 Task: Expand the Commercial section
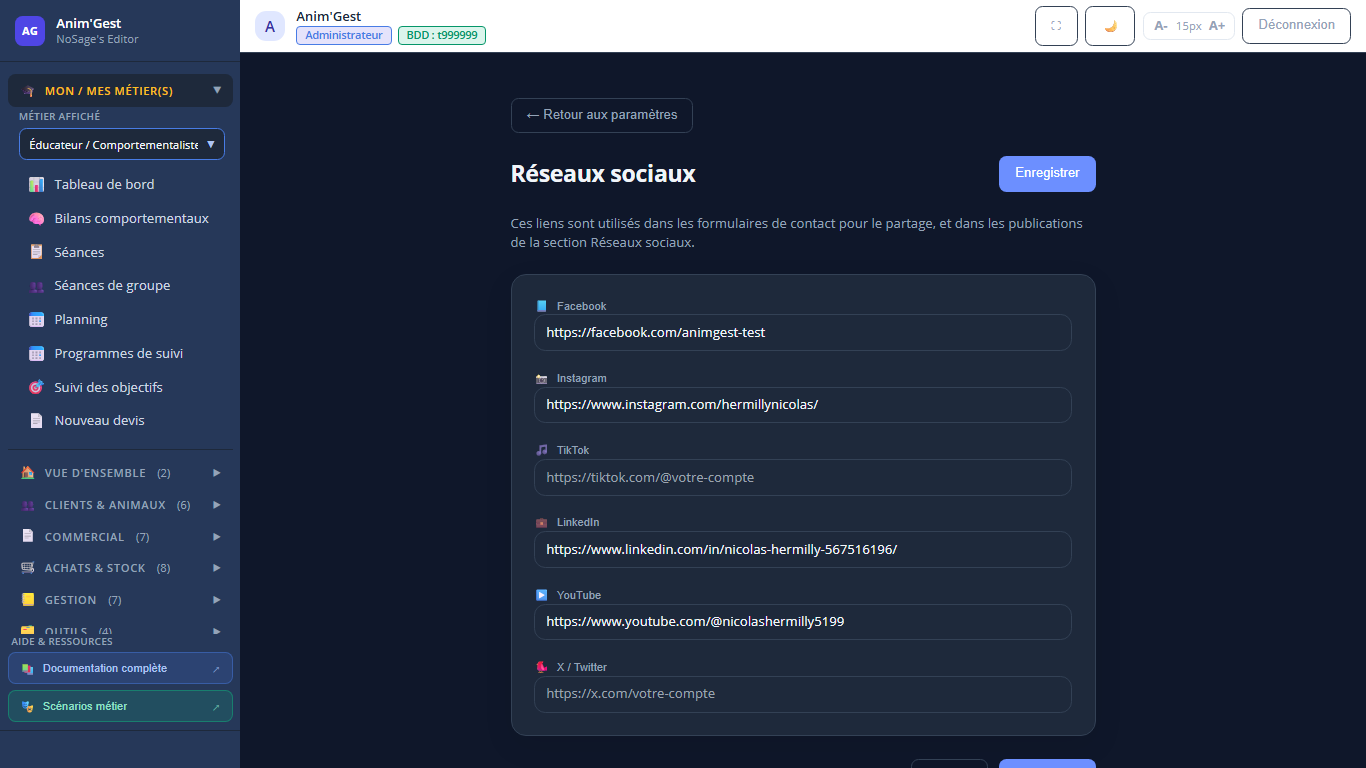click(x=120, y=537)
